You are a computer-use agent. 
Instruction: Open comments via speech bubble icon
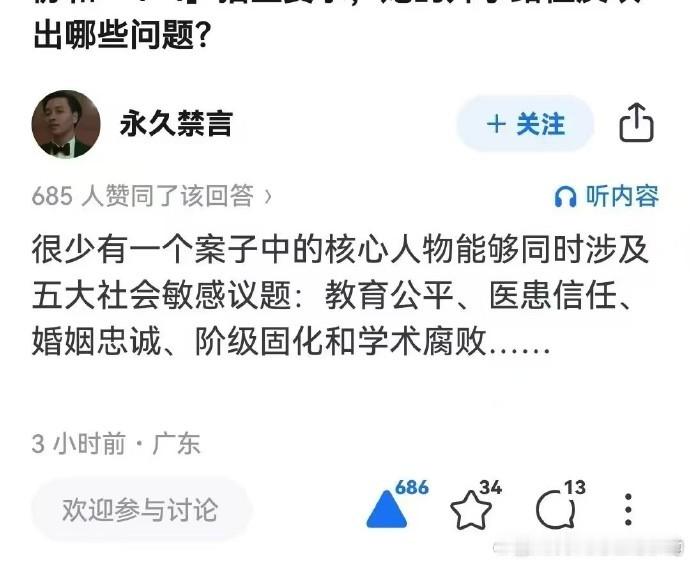(x=555, y=510)
